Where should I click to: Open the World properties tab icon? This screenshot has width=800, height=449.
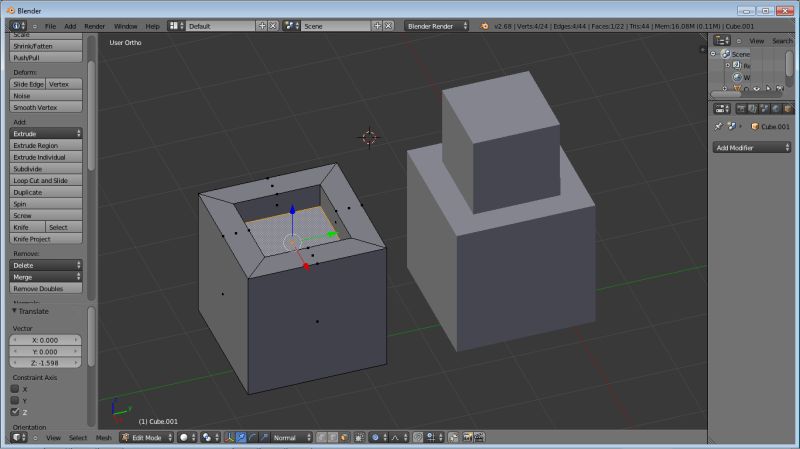[x=776, y=109]
